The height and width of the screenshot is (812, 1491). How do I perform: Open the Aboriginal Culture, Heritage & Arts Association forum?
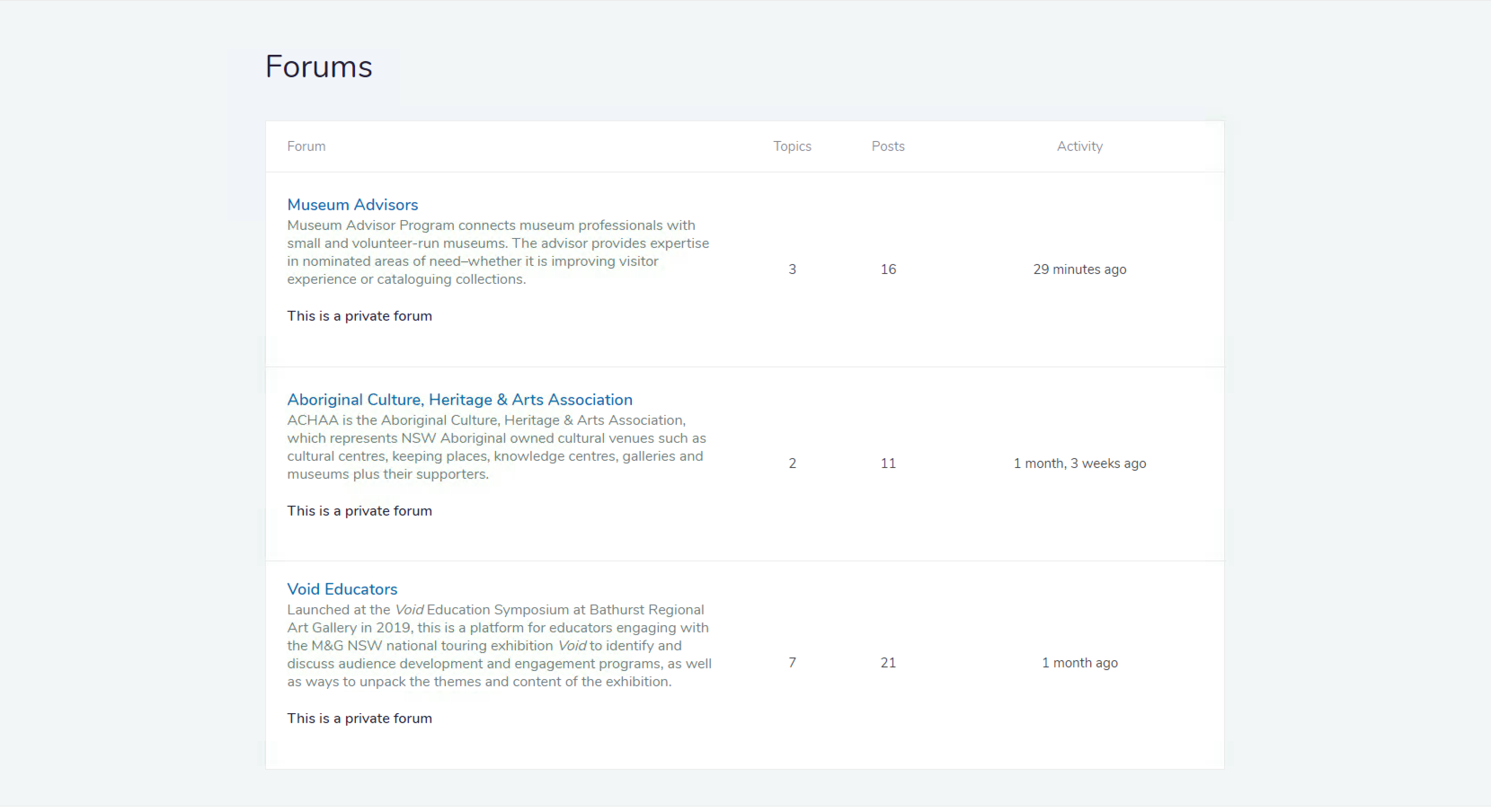click(x=460, y=399)
